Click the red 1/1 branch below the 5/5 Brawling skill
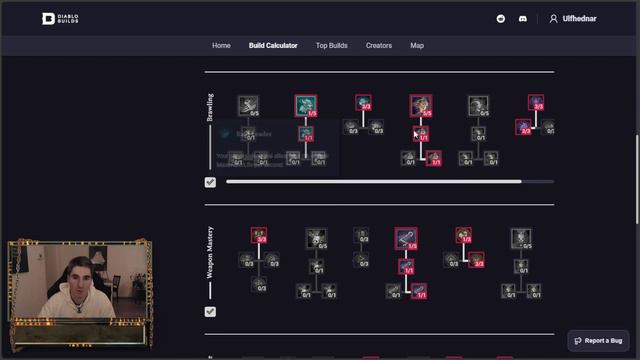640x360 pixels. click(x=433, y=158)
